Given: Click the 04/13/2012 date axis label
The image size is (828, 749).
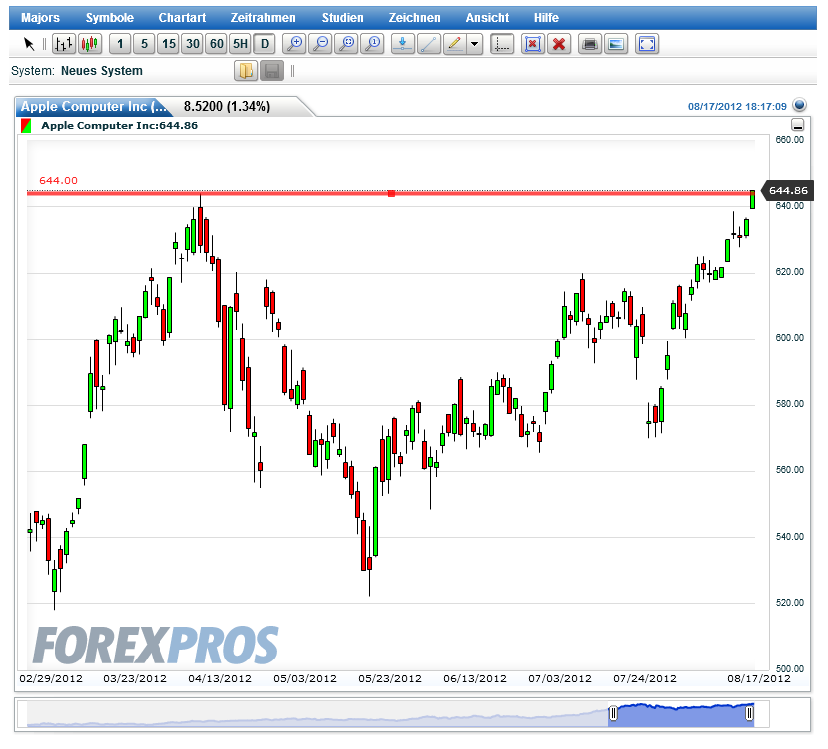Looking at the screenshot, I should (220, 679).
